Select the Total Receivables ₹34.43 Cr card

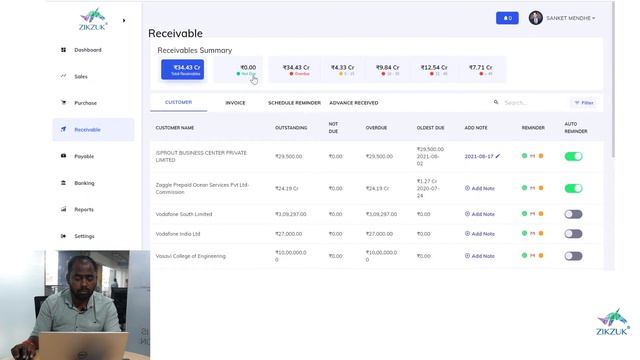(182, 69)
